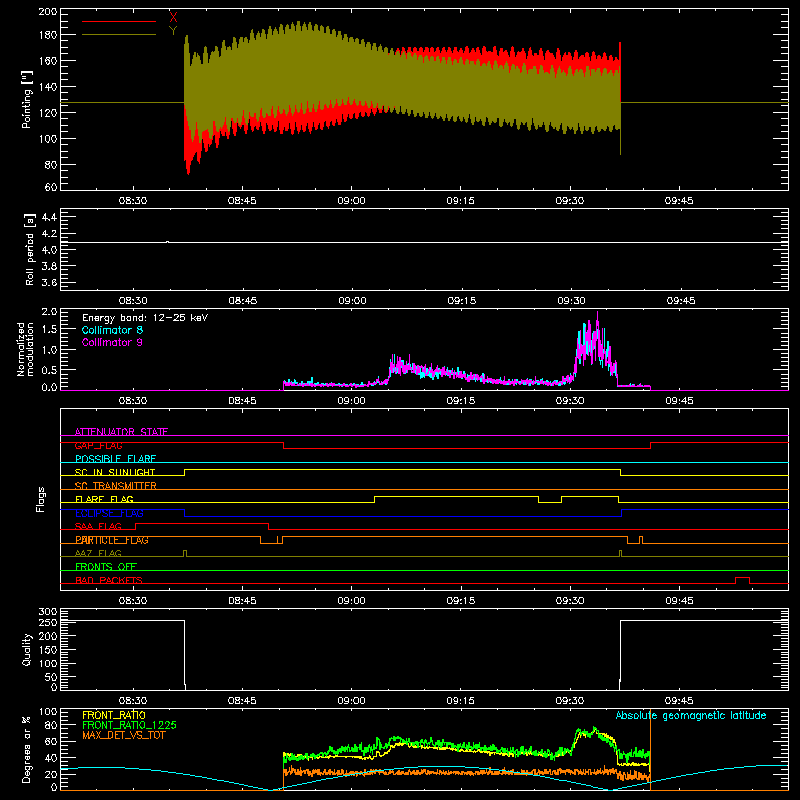This screenshot has width=800, height=800.
Task: Select the magenta 'Collimator 9' legend label
Action: coord(112,342)
